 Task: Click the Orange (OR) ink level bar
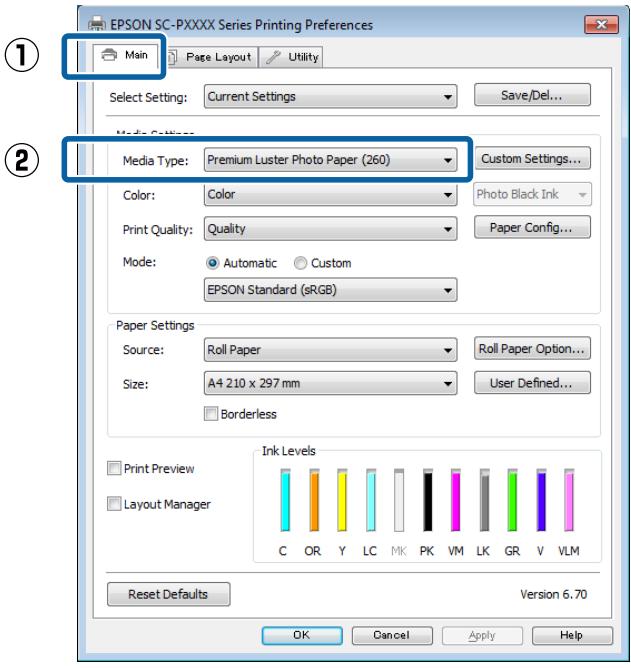coord(314,500)
